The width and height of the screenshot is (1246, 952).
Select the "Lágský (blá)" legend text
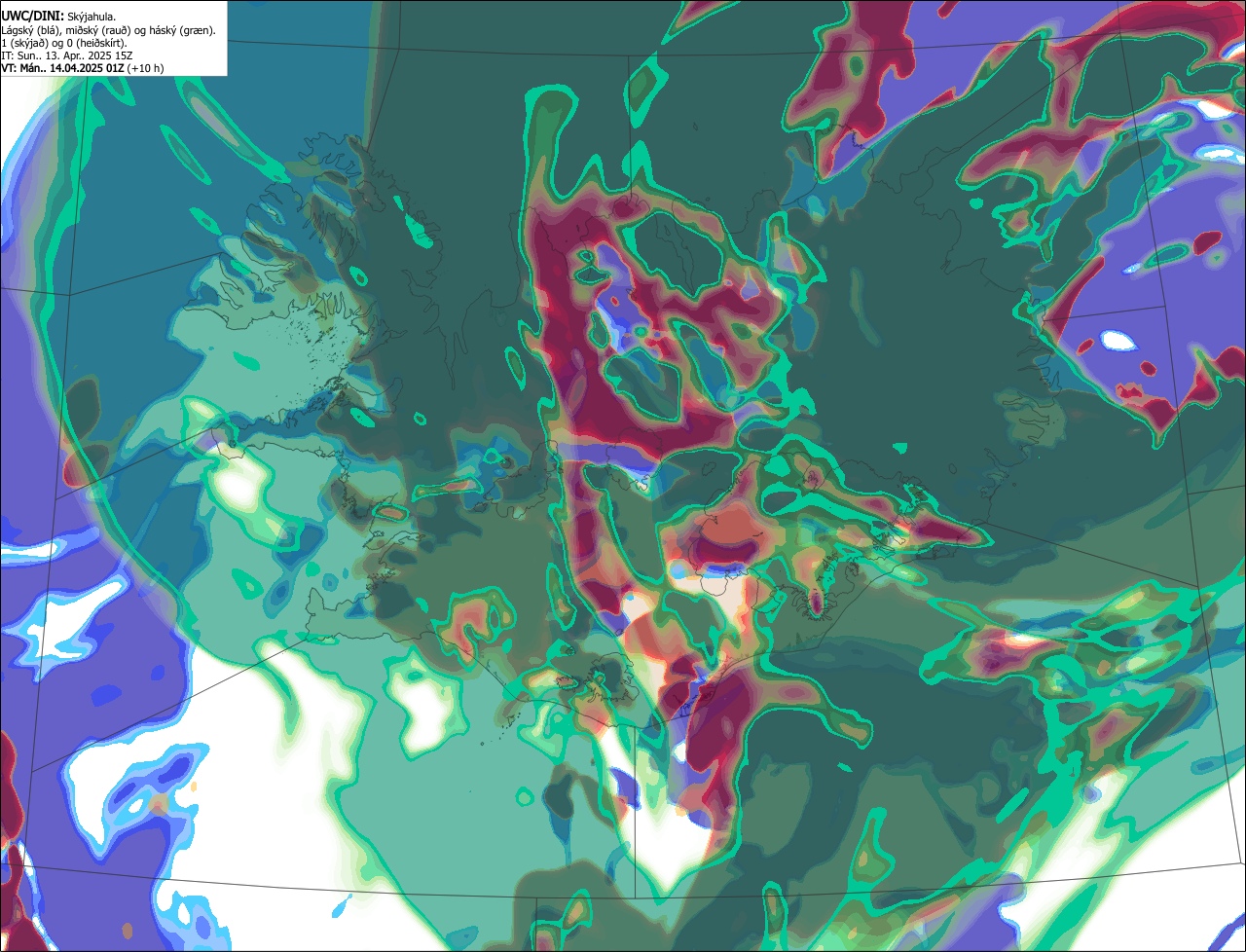click(x=29, y=30)
